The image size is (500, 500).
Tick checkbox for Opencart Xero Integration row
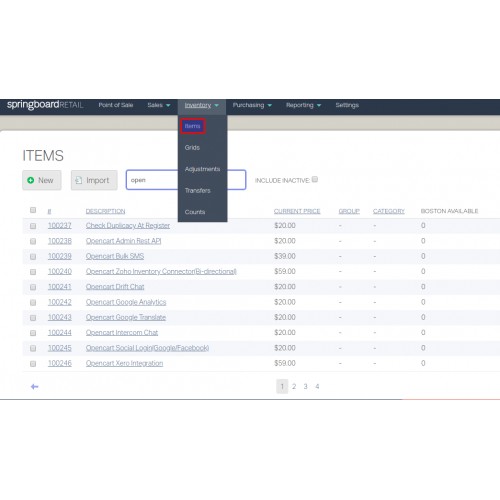tap(33, 364)
